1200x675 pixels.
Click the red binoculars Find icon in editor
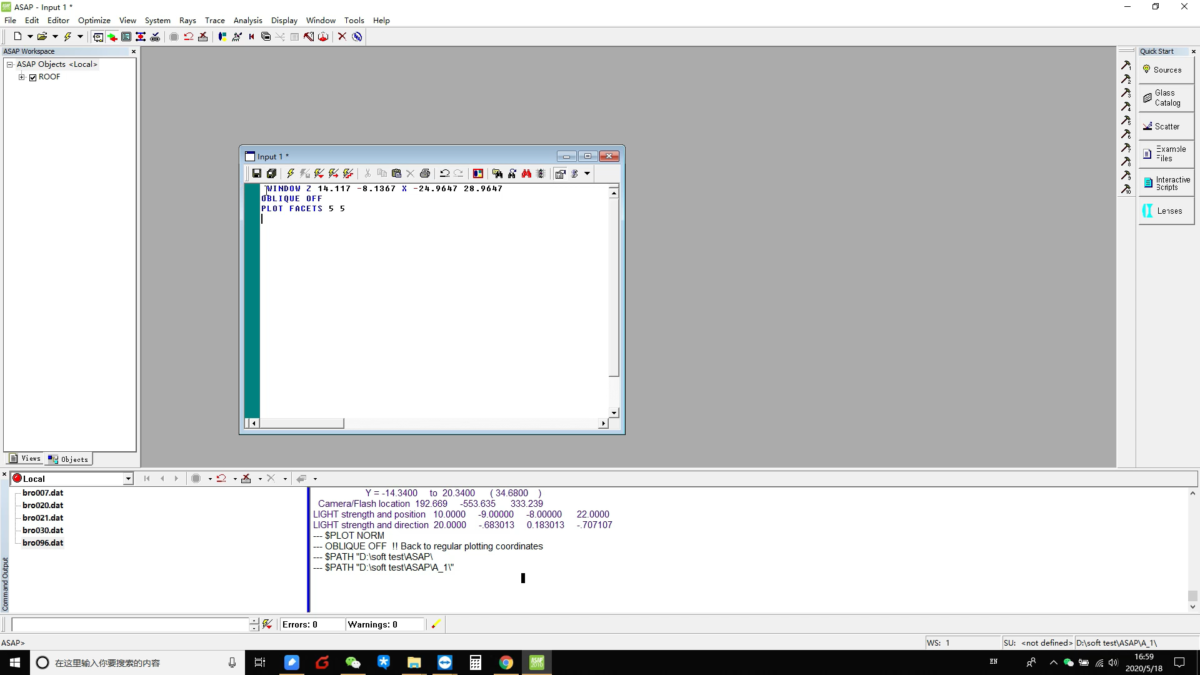(x=527, y=173)
